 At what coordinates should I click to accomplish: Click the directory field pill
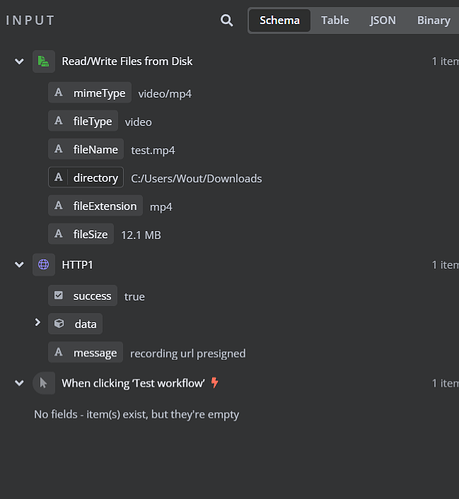coord(86,177)
